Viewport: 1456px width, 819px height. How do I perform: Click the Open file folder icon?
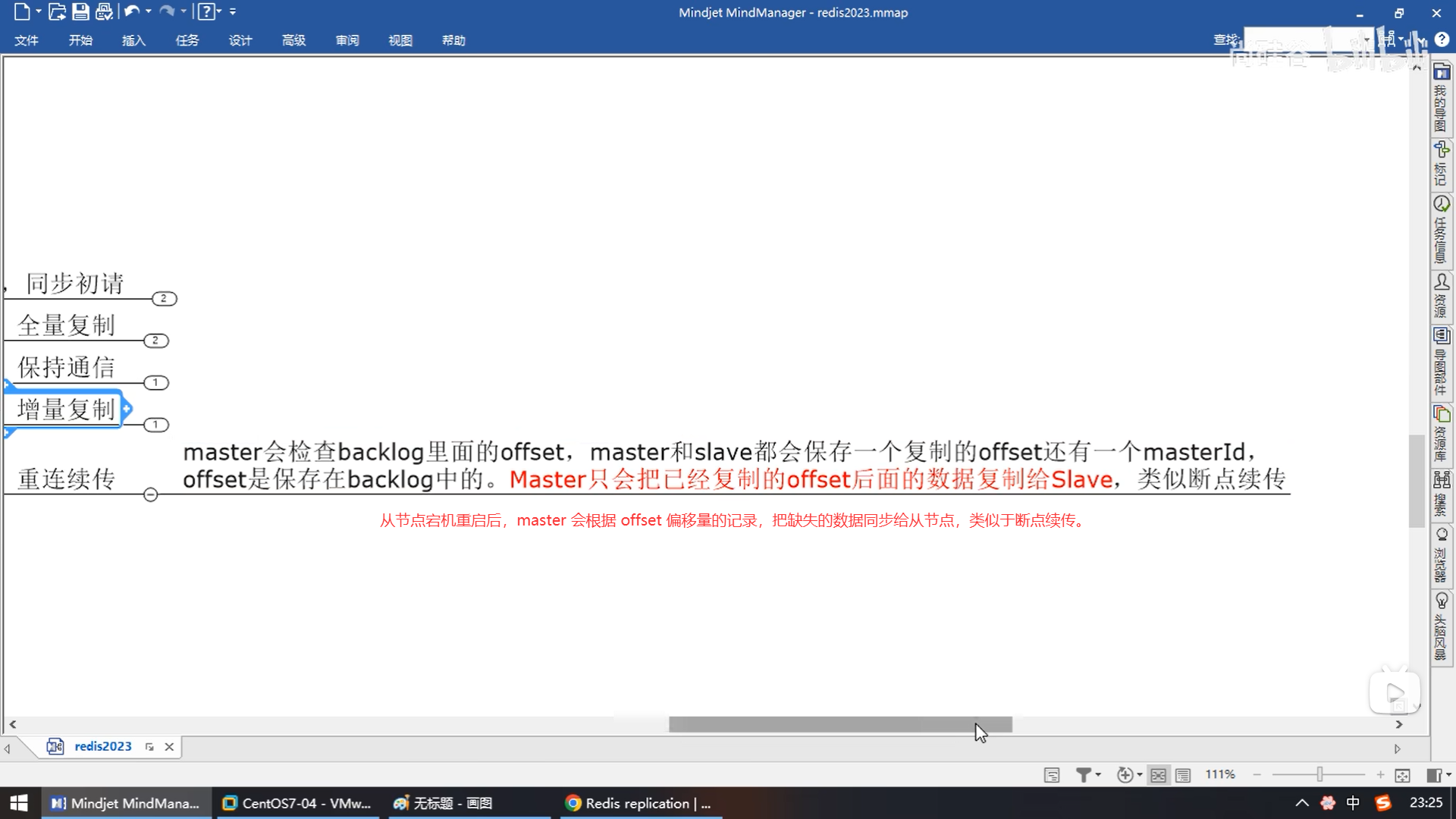click(57, 11)
